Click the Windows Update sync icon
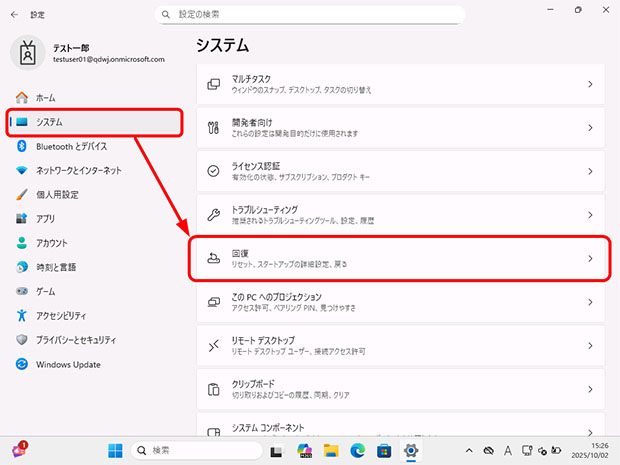 click(x=22, y=364)
